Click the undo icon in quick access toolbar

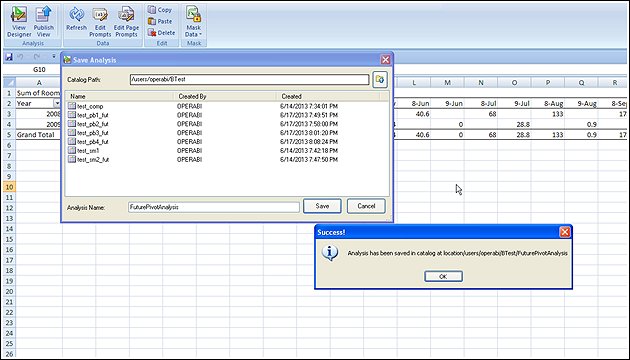point(20,57)
